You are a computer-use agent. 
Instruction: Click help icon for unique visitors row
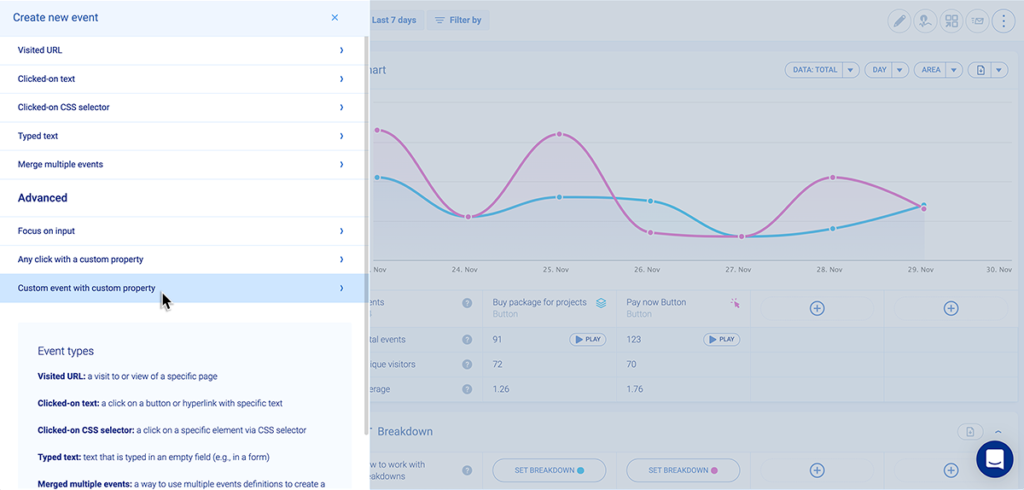tap(467, 364)
